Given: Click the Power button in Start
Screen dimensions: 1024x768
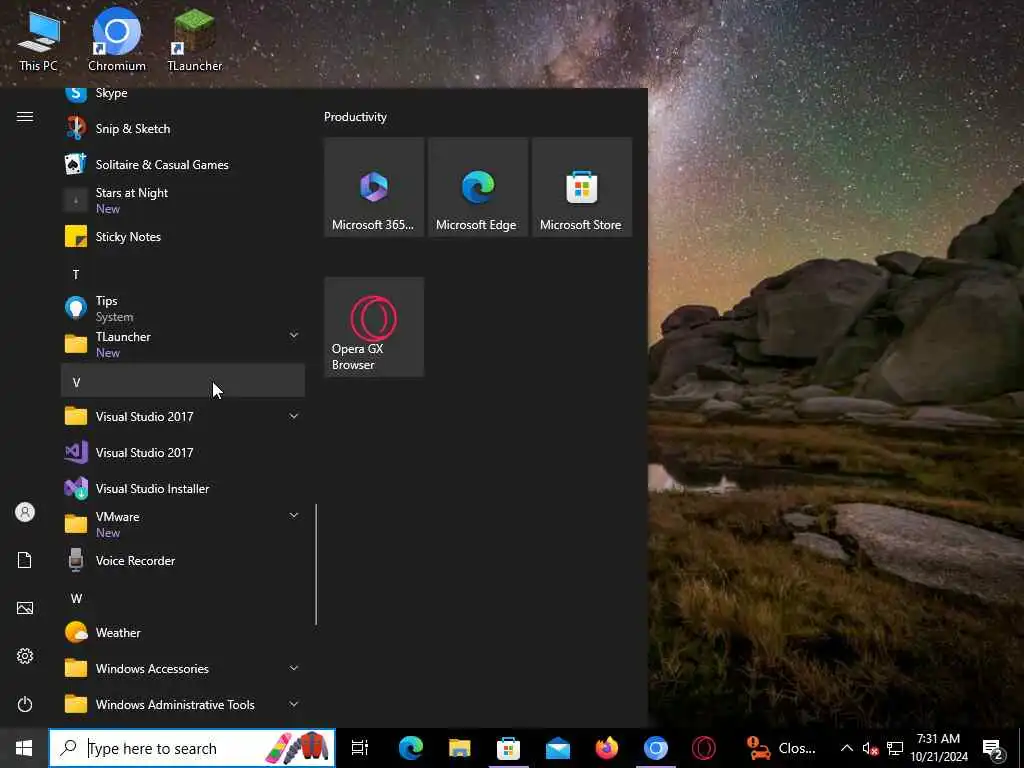Looking at the screenshot, I should point(25,704).
